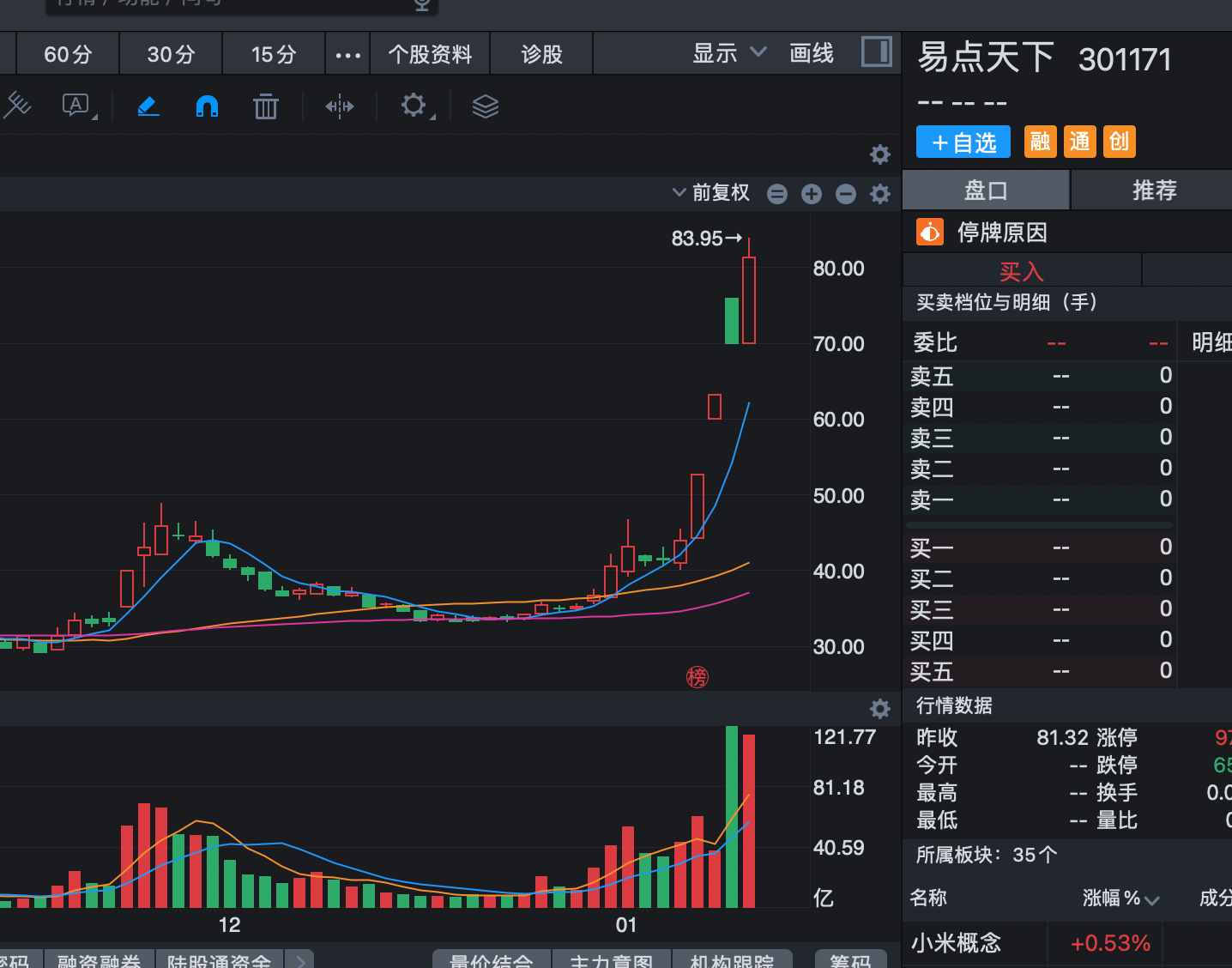Select the 60分 chart period
Viewport: 1232px width, 968px height.
[68, 54]
